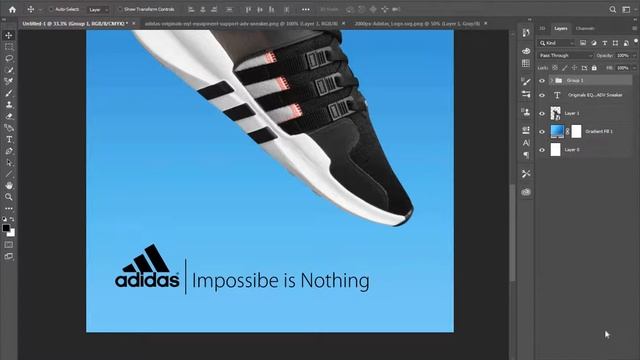Image resolution: width=640 pixels, height=360 pixels.
Task: Filter layers by adjustment layers icon
Action: [594, 43]
